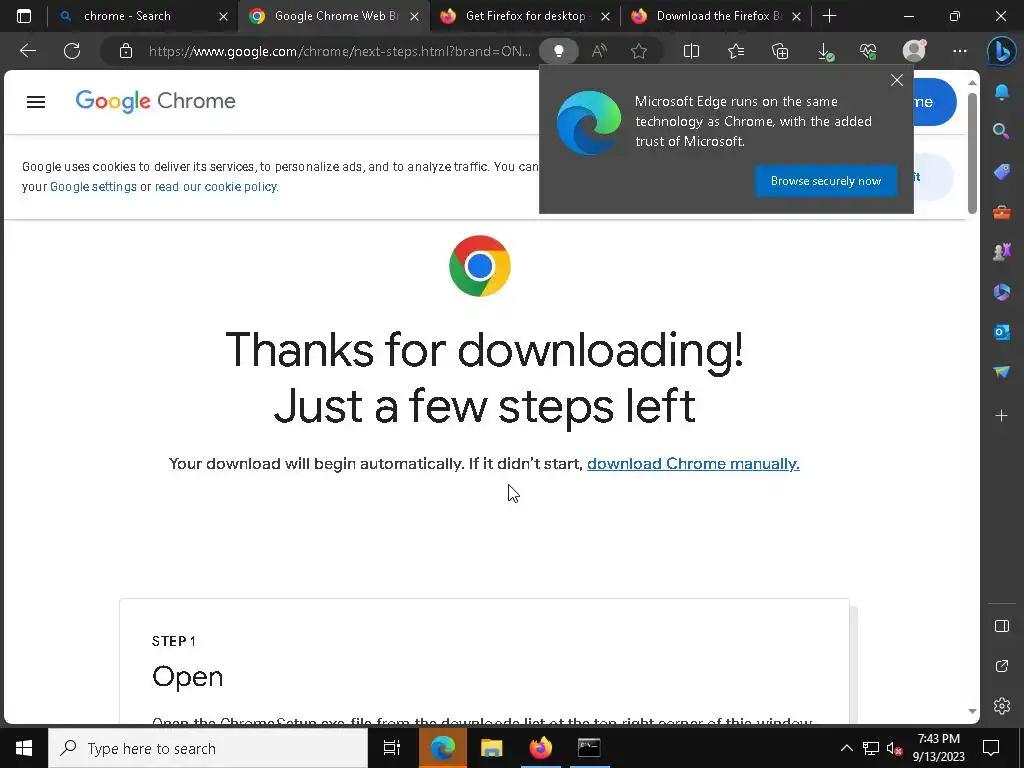Open sidebar Drop paper plane icon
Screen dimensions: 1024x768
[x=1002, y=372]
